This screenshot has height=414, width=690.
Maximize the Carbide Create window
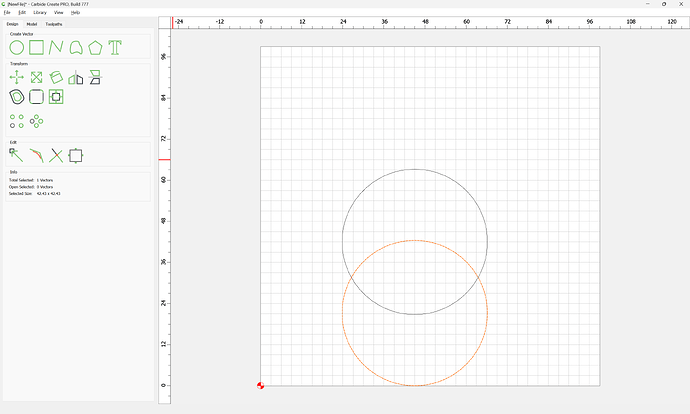(664, 4)
